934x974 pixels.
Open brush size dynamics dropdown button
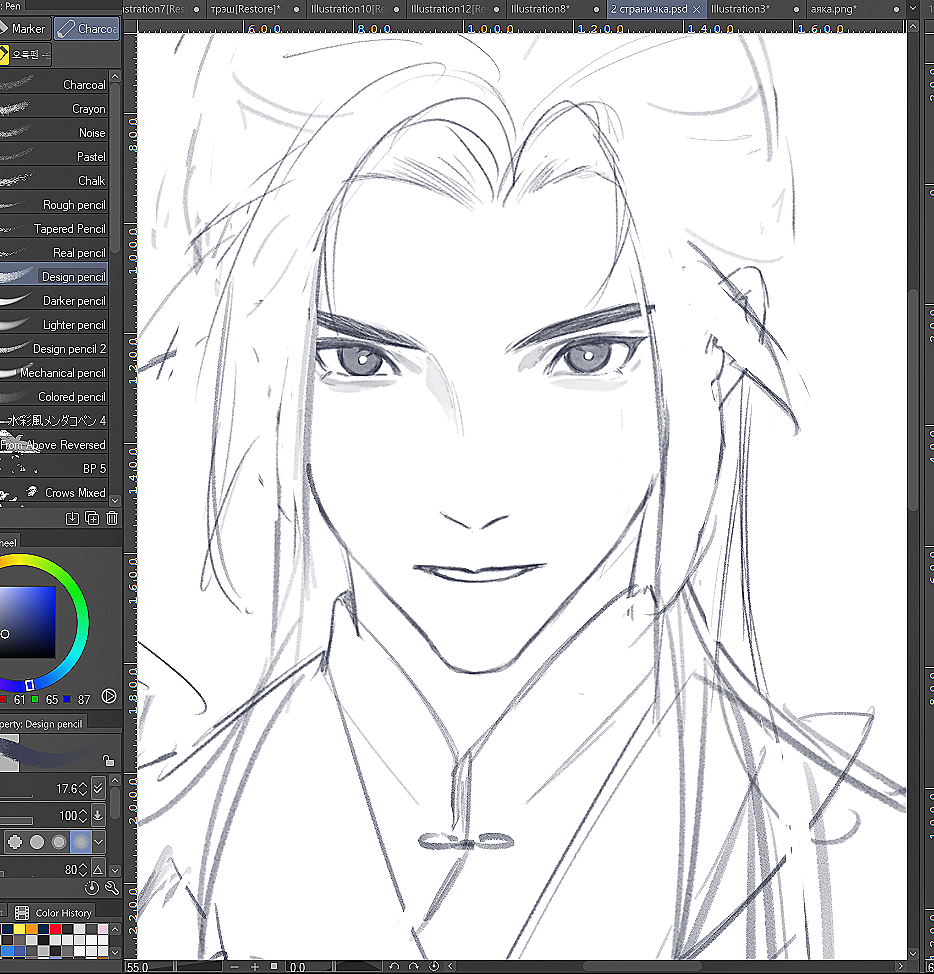(98, 789)
